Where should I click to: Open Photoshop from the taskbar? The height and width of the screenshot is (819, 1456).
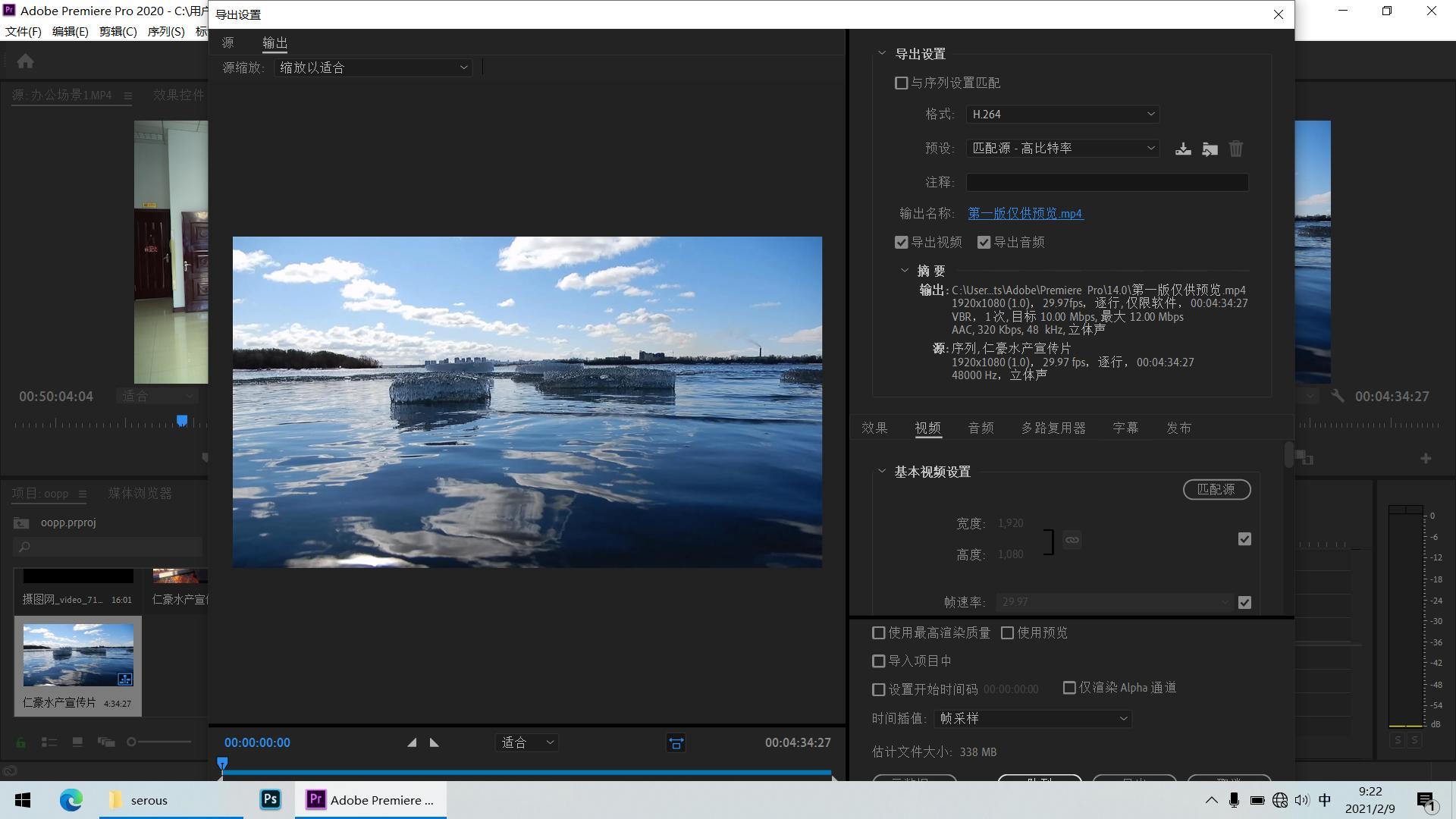tap(270, 799)
